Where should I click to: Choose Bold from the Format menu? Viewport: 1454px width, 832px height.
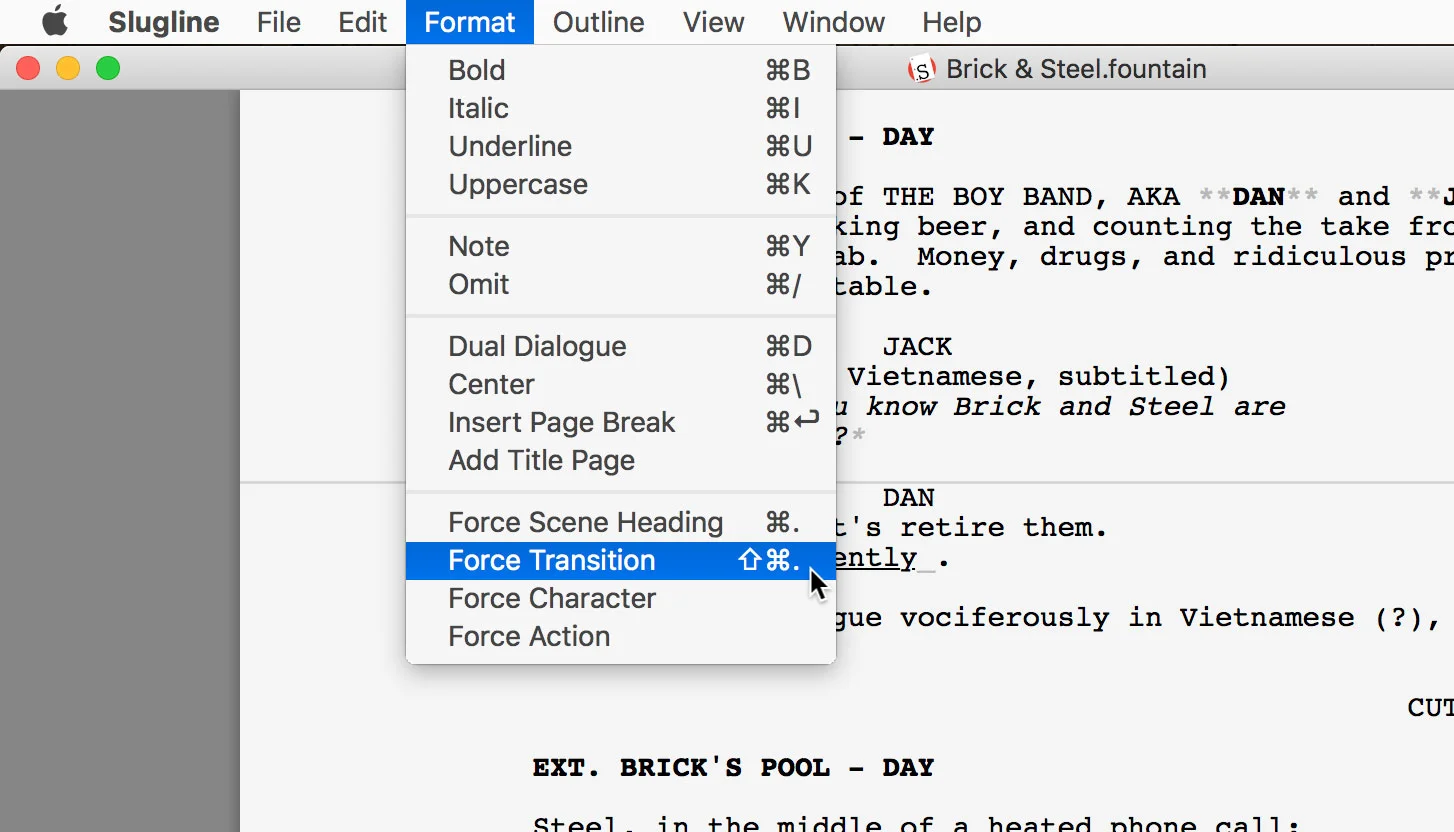[x=621, y=70]
